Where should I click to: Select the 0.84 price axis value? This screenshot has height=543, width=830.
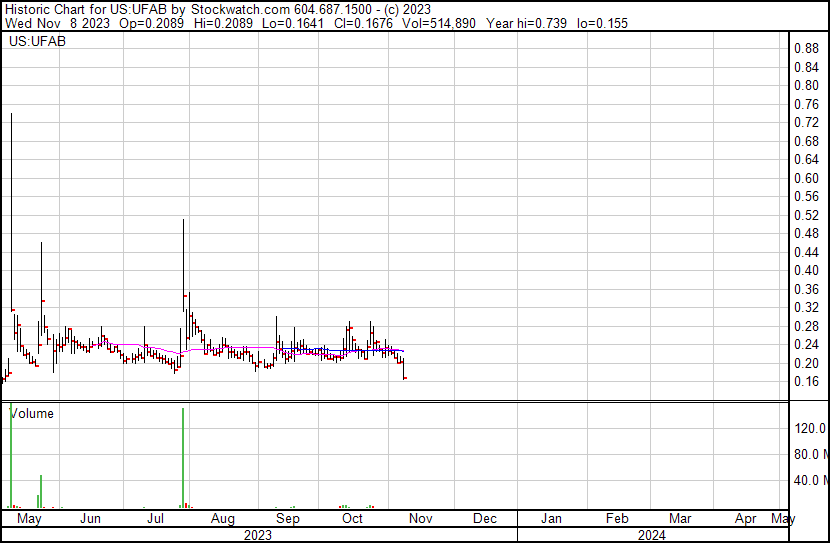[x=806, y=67]
